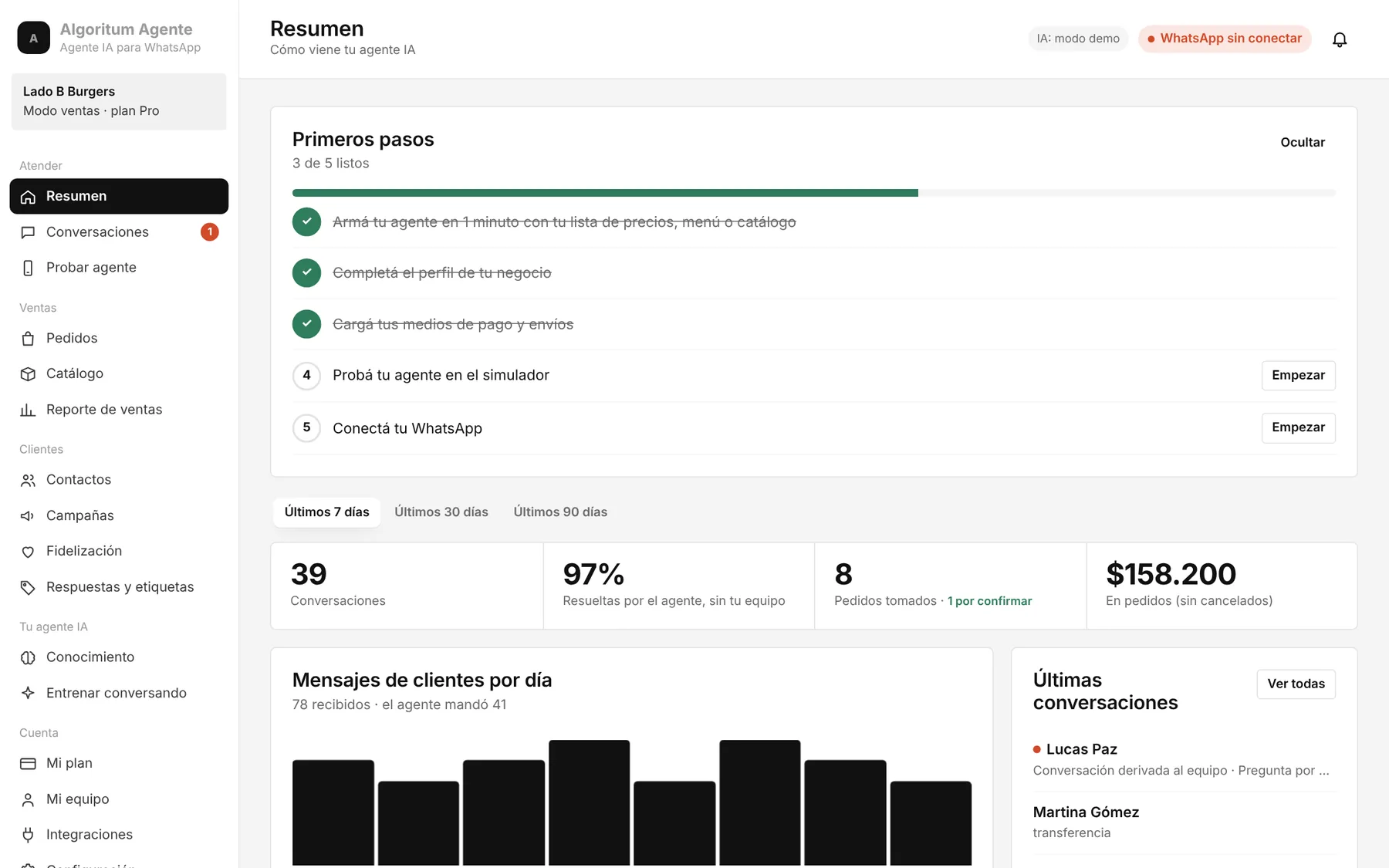
Task: Click the Pedidos shopping bag icon
Action: pos(28,339)
